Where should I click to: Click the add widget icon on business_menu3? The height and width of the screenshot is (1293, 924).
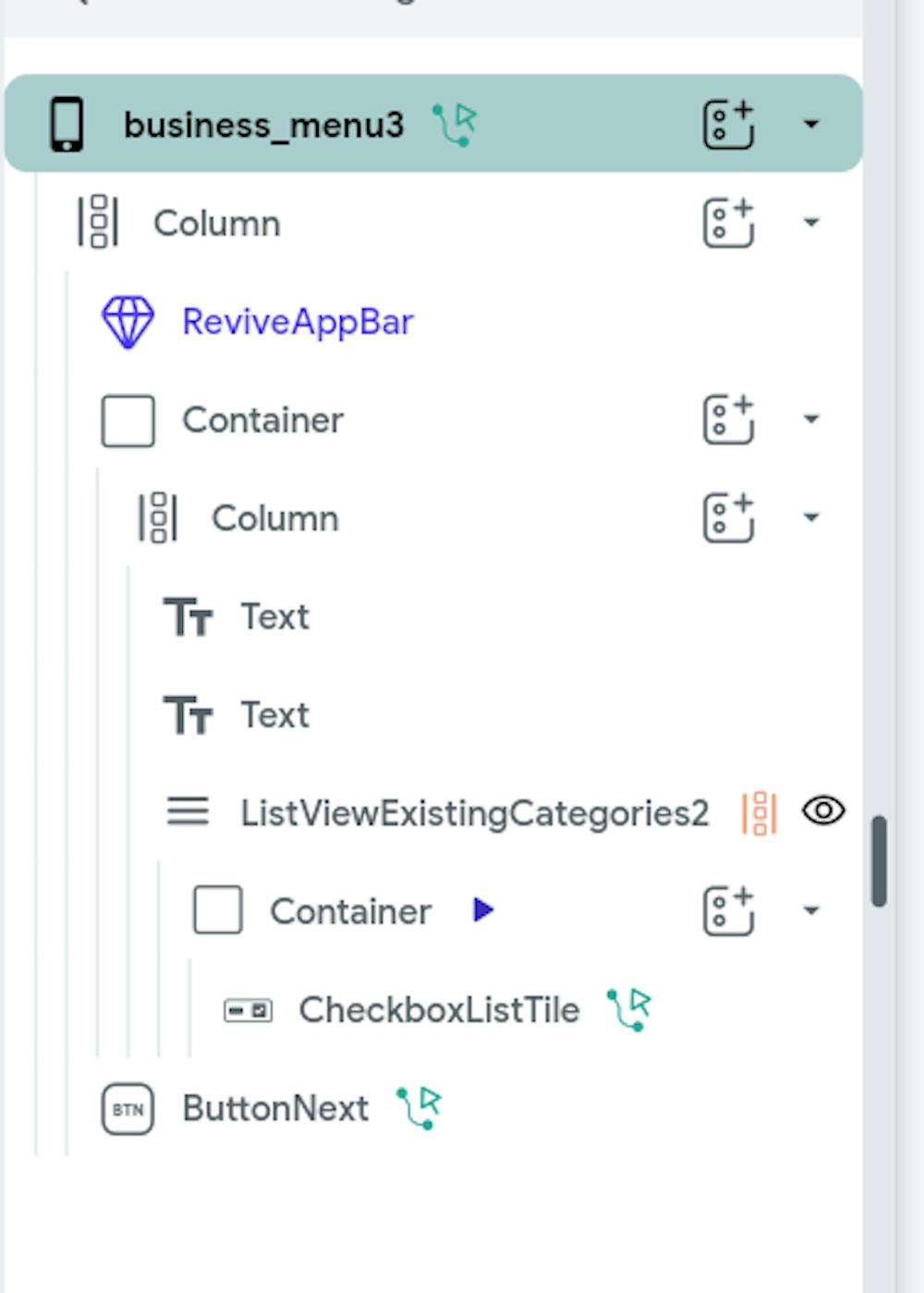pos(728,124)
